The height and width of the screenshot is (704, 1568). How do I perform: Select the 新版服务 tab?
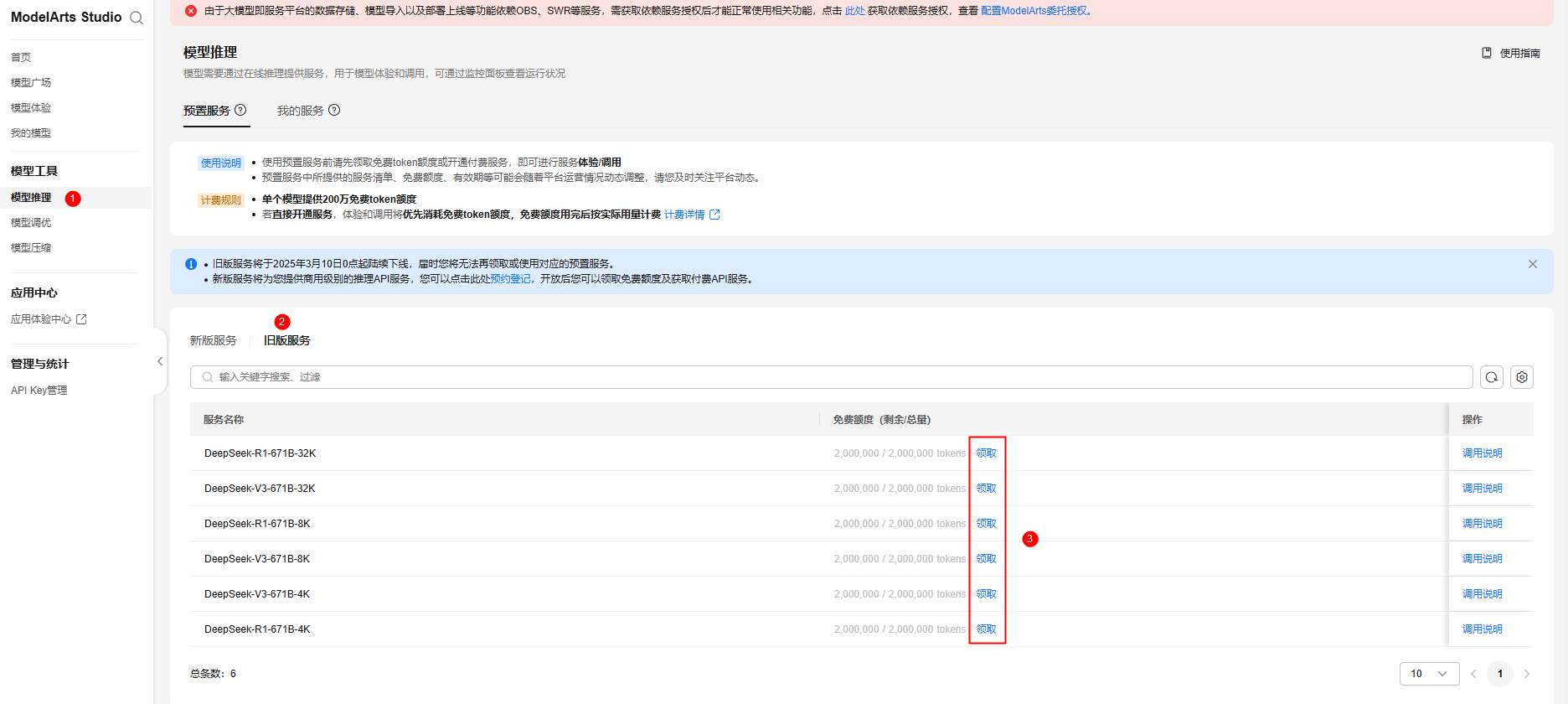click(214, 340)
